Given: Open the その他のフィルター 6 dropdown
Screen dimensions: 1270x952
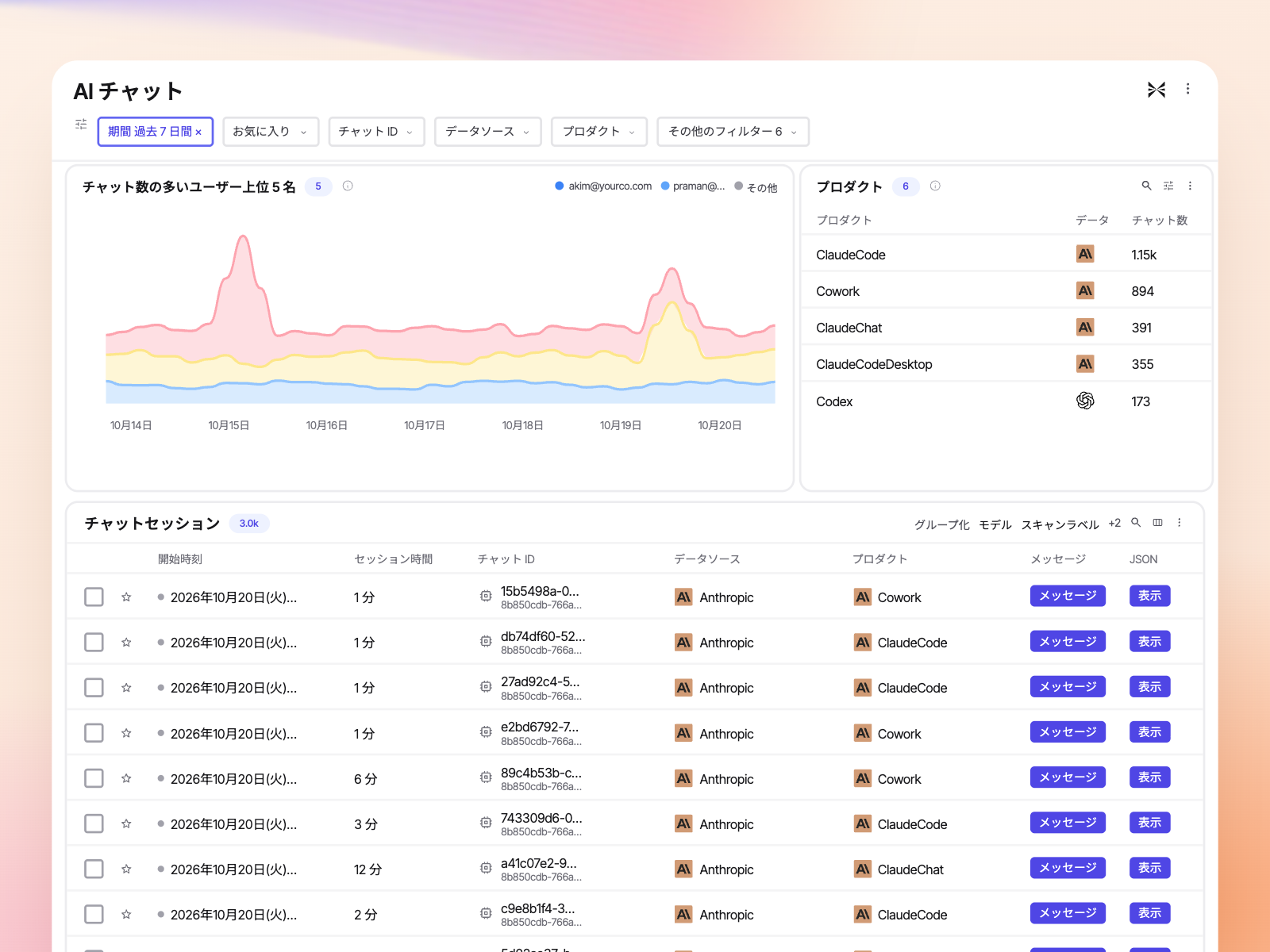Looking at the screenshot, I should pos(733,132).
